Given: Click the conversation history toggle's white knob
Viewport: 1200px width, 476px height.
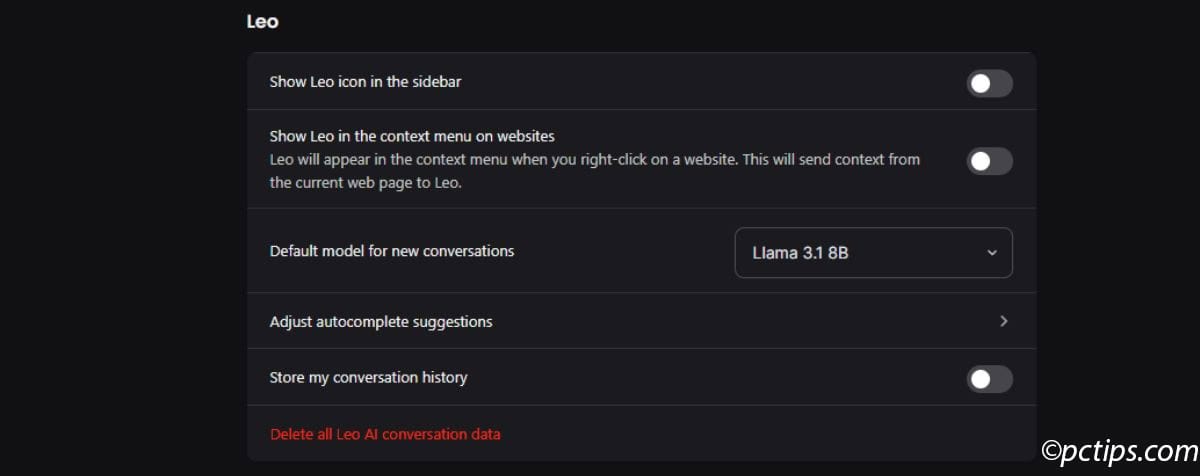Looking at the screenshot, I should [980, 379].
